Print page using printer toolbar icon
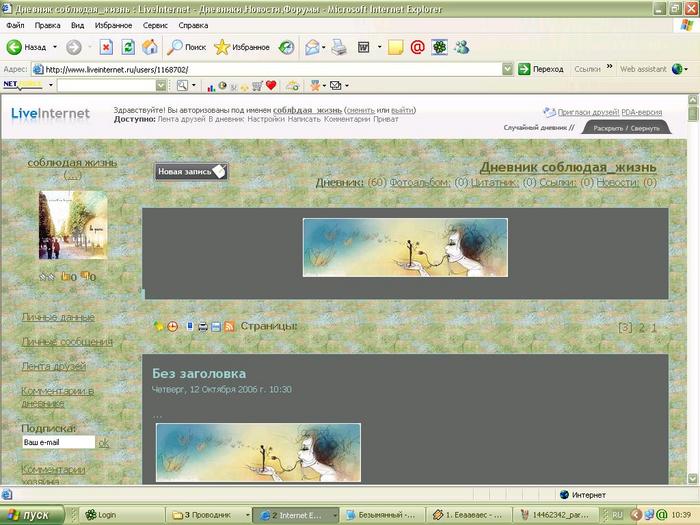 339,47
